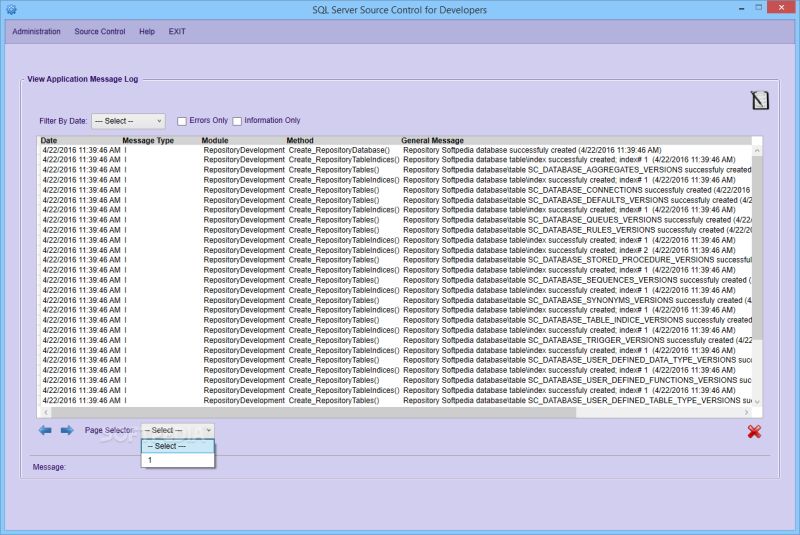
Task: Click the scroll left arrow of log list
Action: (45, 412)
